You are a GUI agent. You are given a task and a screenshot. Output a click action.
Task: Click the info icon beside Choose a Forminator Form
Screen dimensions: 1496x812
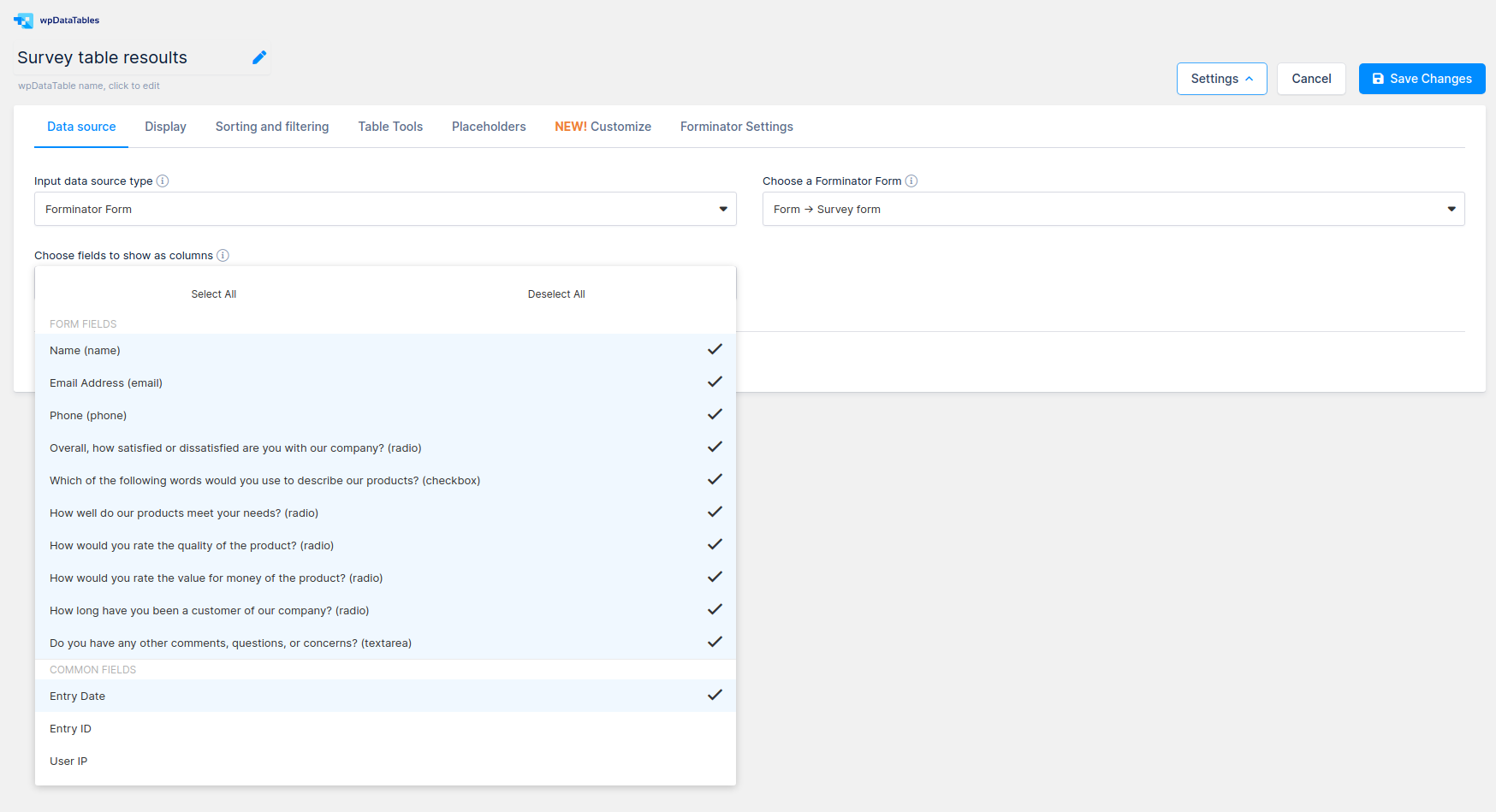click(911, 181)
